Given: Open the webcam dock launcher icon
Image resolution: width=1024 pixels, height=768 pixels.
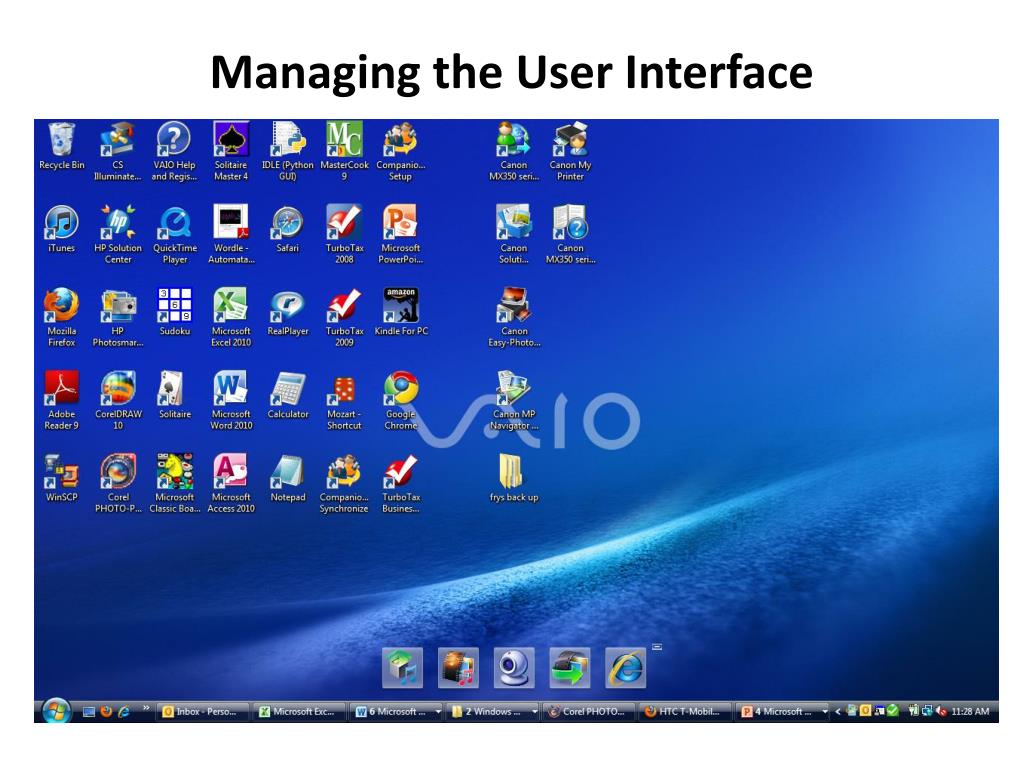Looking at the screenshot, I should 514,667.
